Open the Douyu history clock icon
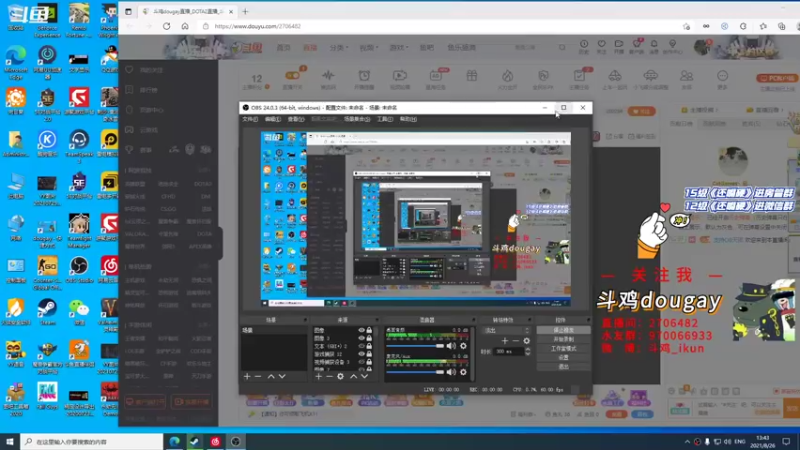The height and width of the screenshot is (450, 800). (x=584, y=46)
